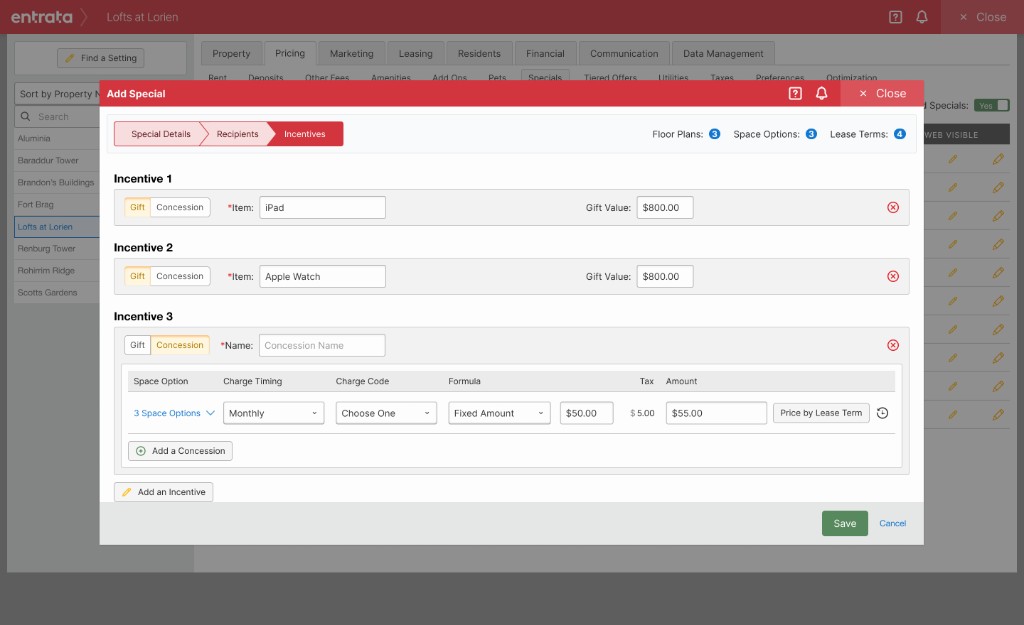Screen dimensions: 1024x625
Task: Click the Incentive 2 Gift Value field
Action: coord(665,276)
